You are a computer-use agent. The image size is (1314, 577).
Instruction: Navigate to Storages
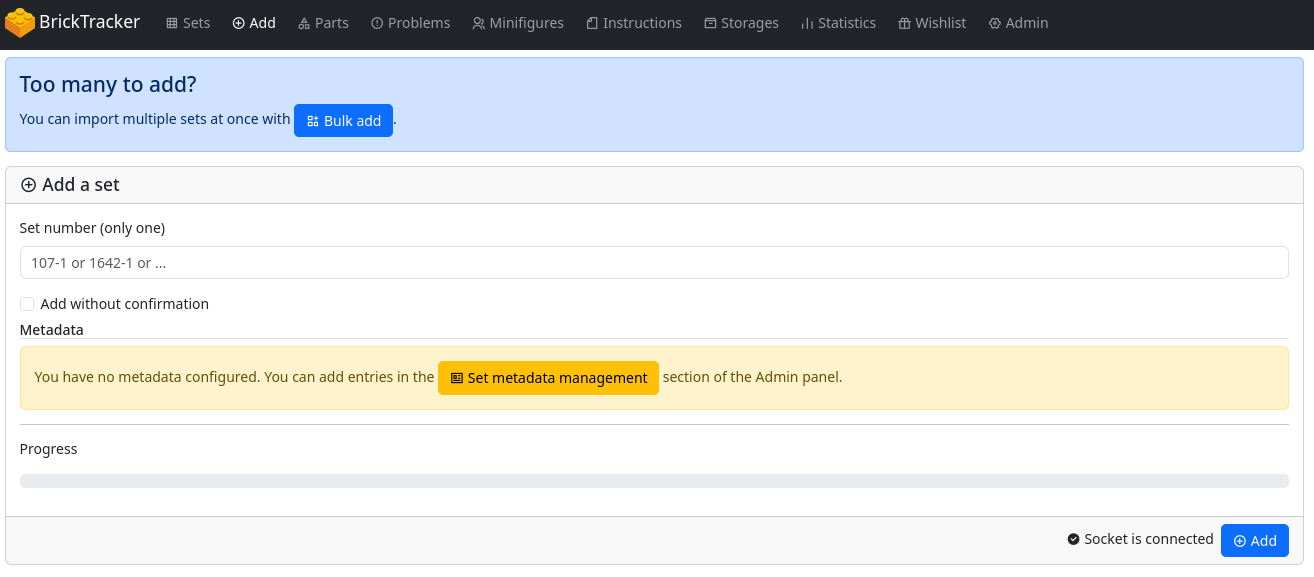click(741, 23)
